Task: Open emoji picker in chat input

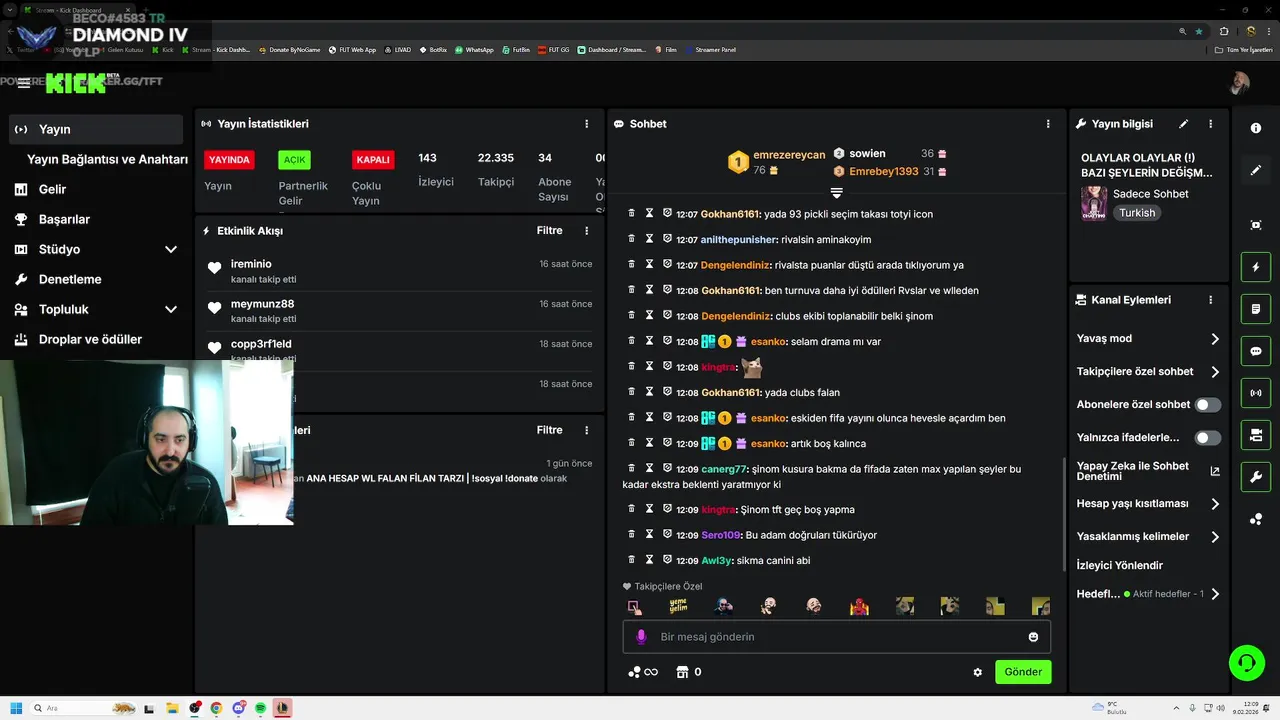Action: coord(1033,637)
